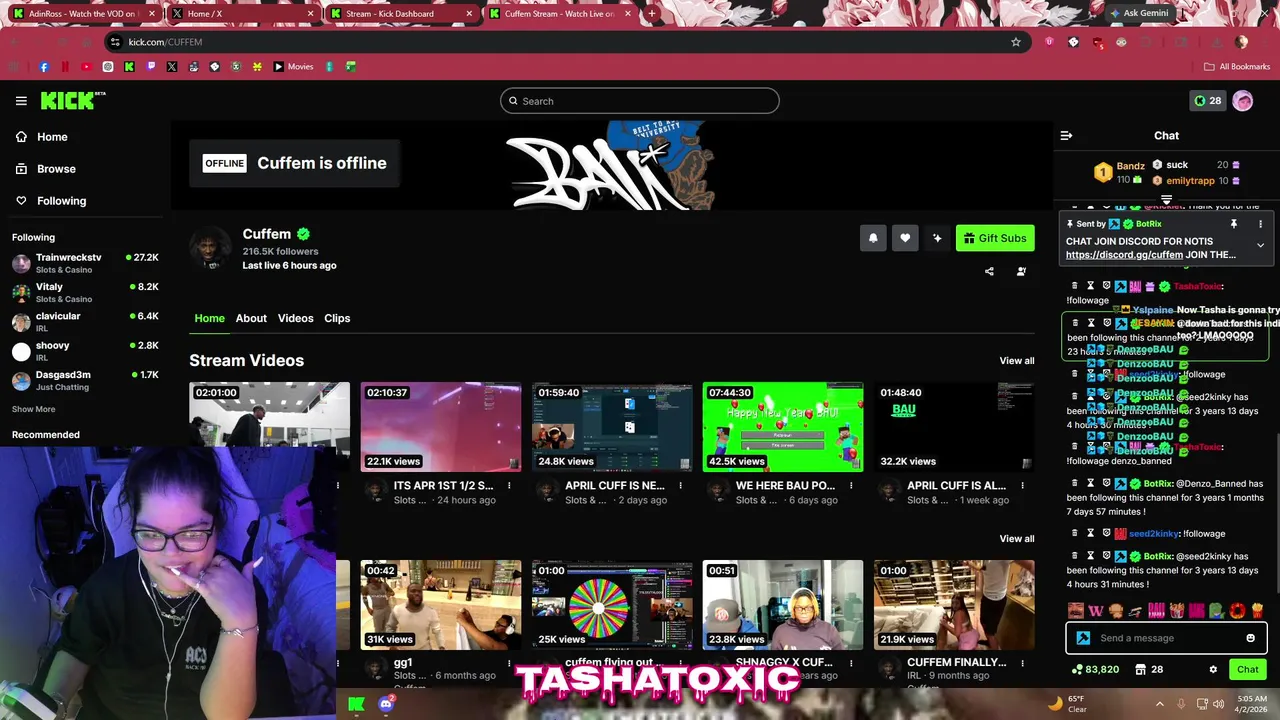The height and width of the screenshot is (720, 1280).
Task: Open Dasgasd3m followed channel
Action: pos(85,380)
